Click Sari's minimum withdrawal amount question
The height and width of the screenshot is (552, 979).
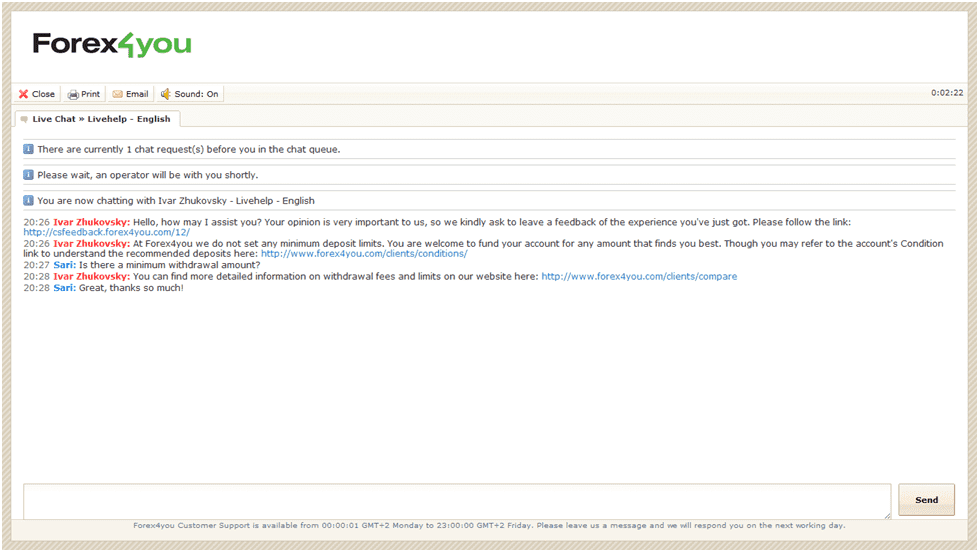click(169, 265)
